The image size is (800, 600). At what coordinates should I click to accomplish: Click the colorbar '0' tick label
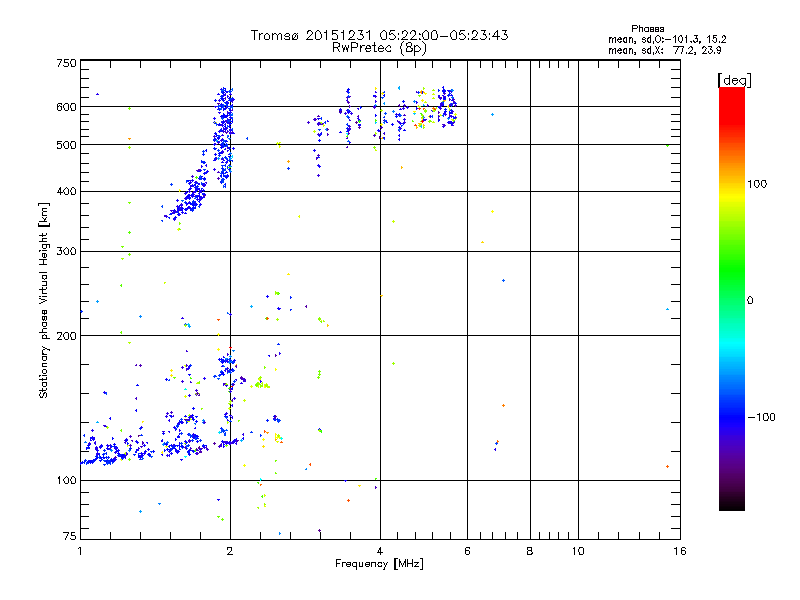coord(749,301)
